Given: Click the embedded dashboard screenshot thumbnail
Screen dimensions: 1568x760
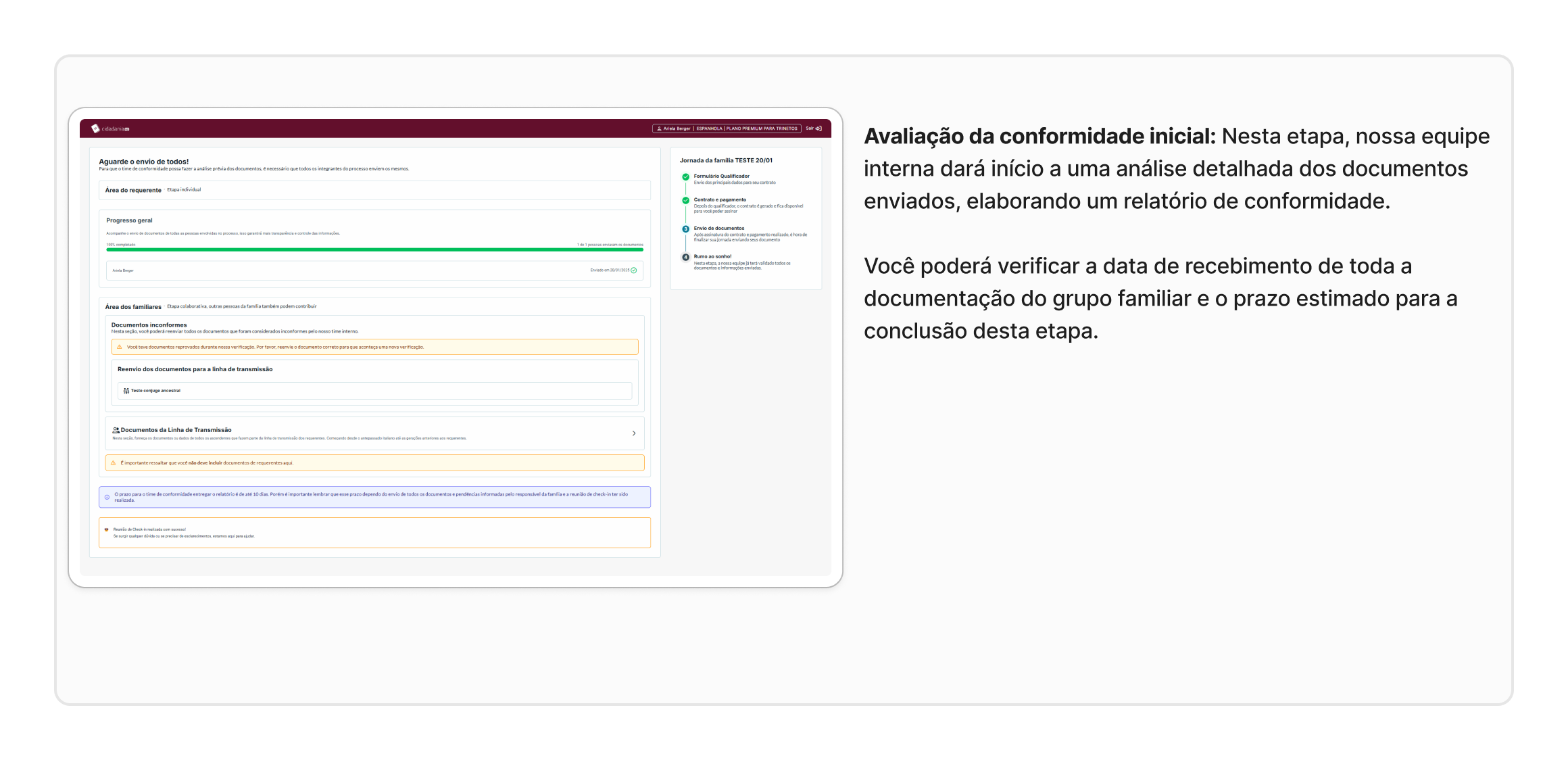Looking at the screenshot, I should [456, 348].
